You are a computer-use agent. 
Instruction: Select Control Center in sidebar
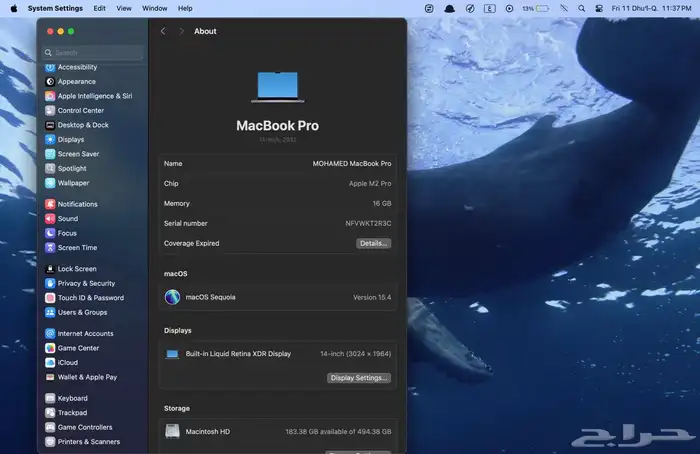tap(75, 110)
